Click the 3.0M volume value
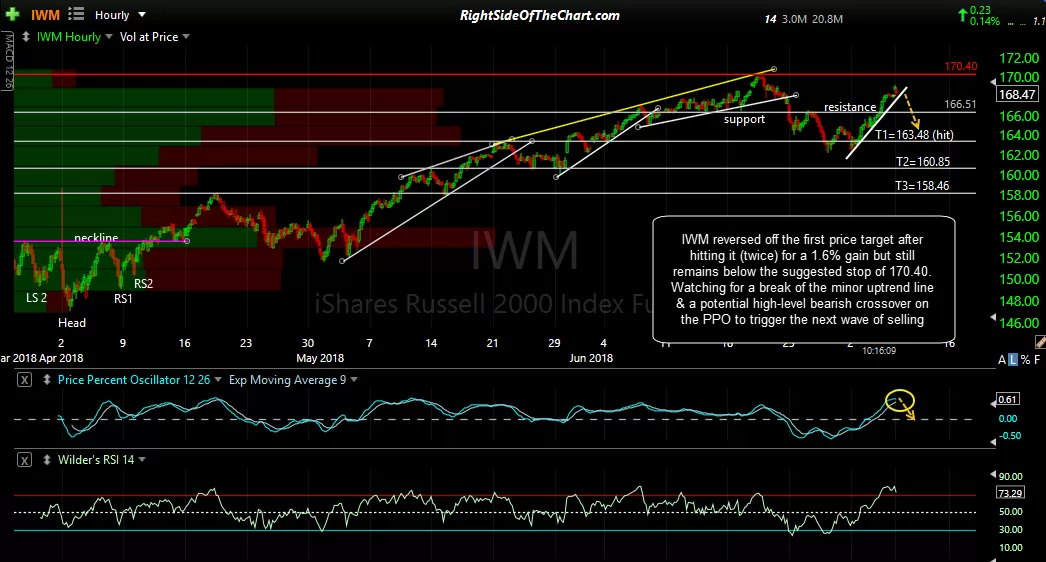This screenshot has height=562, width=1046. tap(794, 19)
